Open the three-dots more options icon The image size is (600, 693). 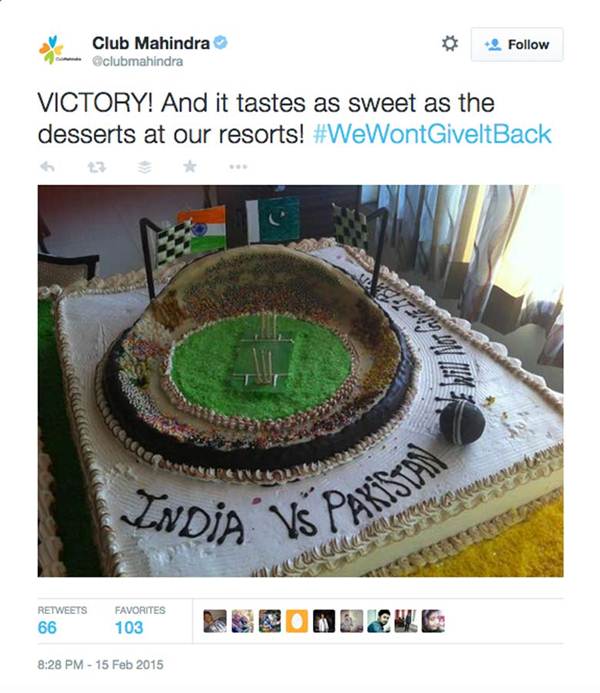point(238,167)
